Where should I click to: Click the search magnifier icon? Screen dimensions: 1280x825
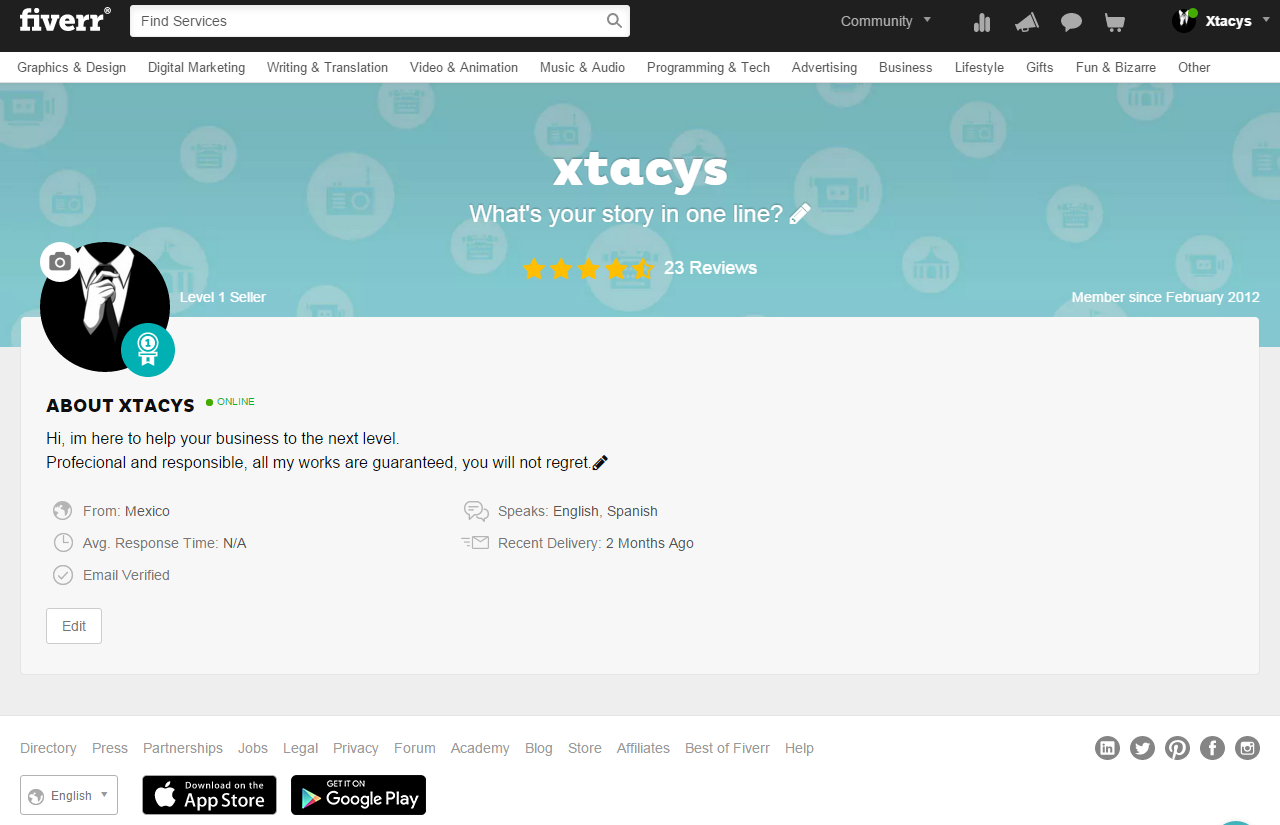pyautogui.click(x=614, y=21)
